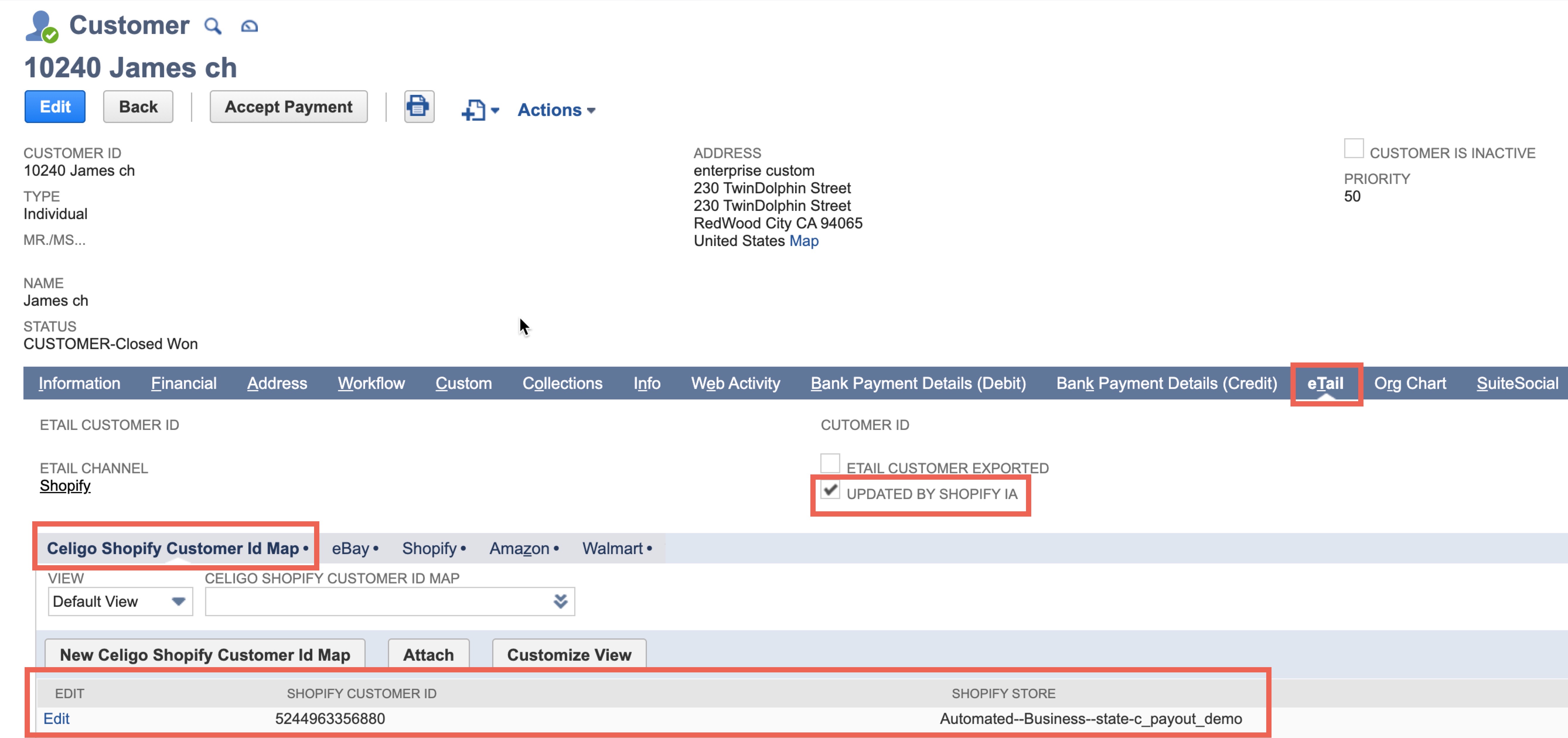Open the Actions dropdown
The image size is (1568, 738).
(x=556, y=110)
